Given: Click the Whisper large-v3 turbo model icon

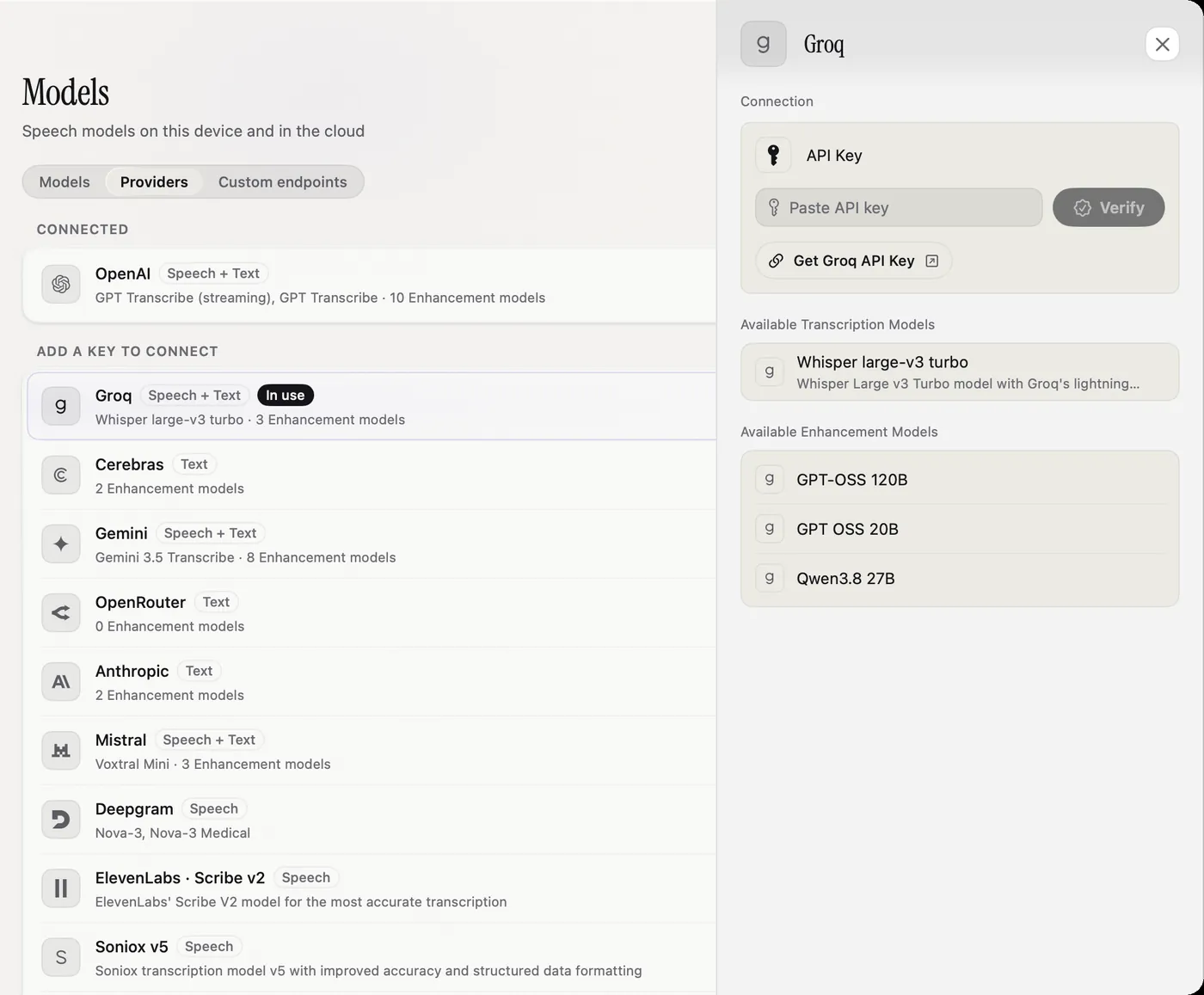Looking at the screenshot, I should [x=769, y=372].
